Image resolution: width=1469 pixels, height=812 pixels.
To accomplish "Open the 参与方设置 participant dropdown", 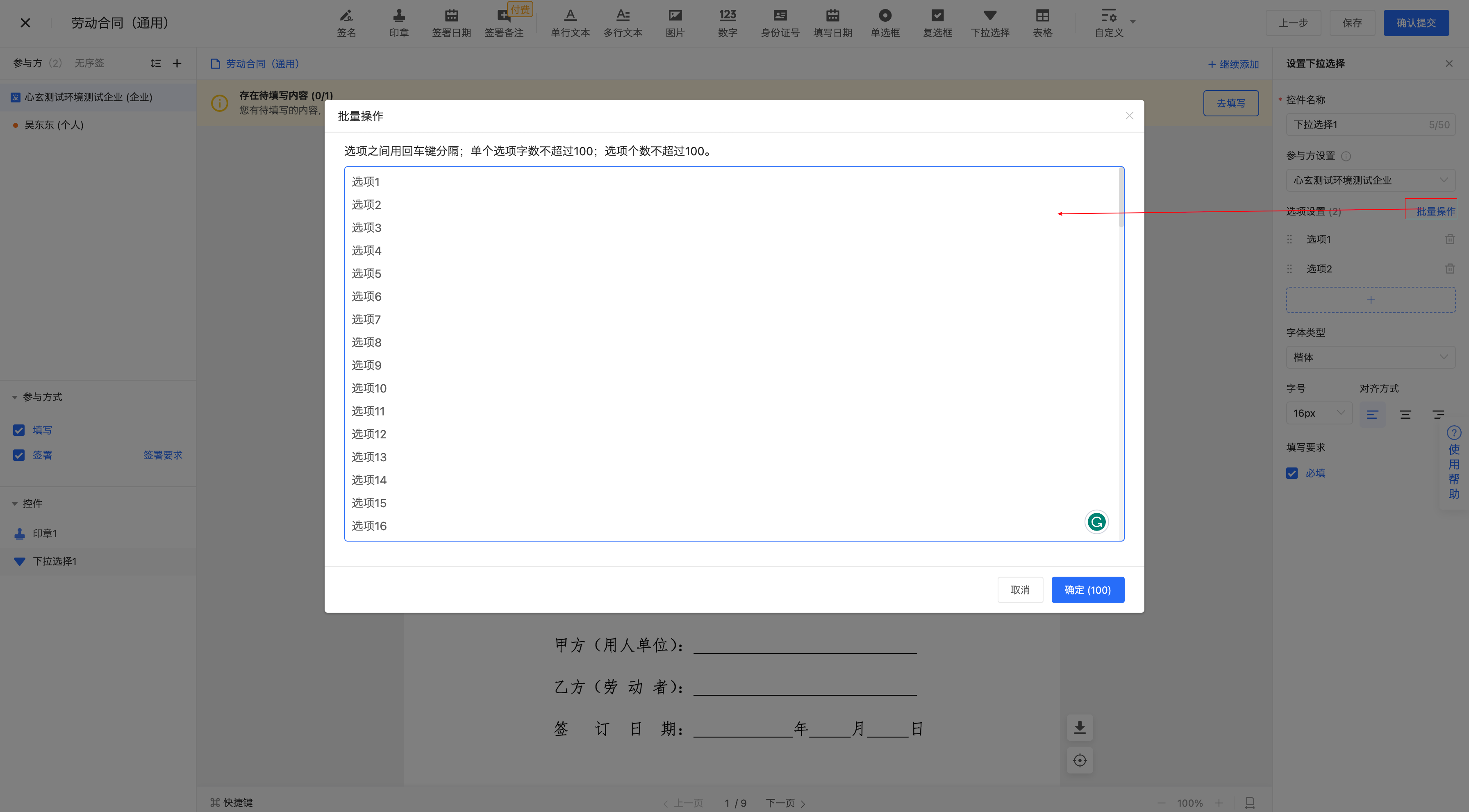I will 1370,180.
